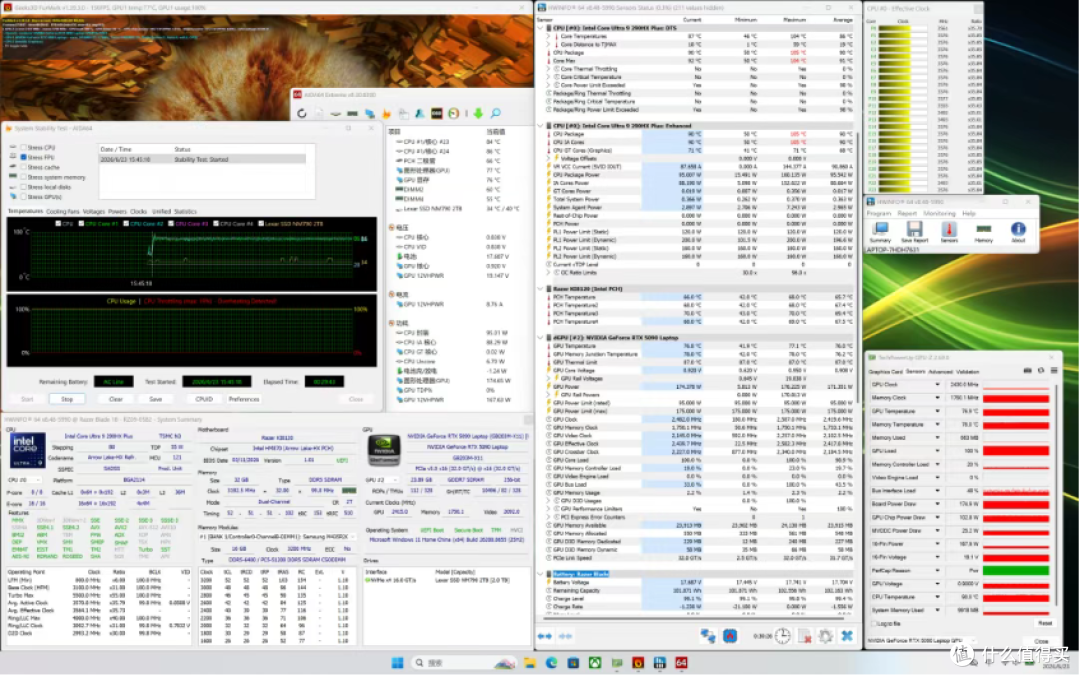Reset HWiNFO sensor clock timer icon
The image size is (1080, 677).
[782, 636]
